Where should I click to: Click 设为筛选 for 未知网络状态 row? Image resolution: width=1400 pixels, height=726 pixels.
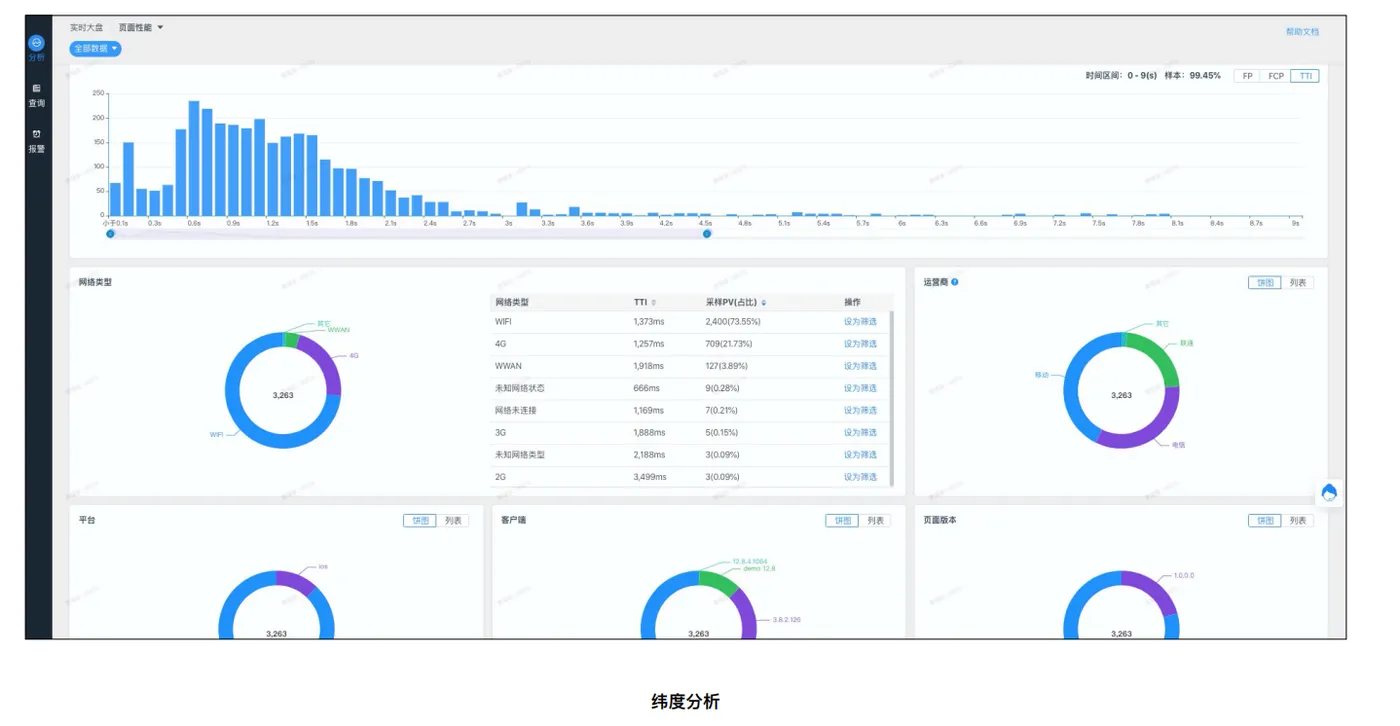[x=860, y=388]
